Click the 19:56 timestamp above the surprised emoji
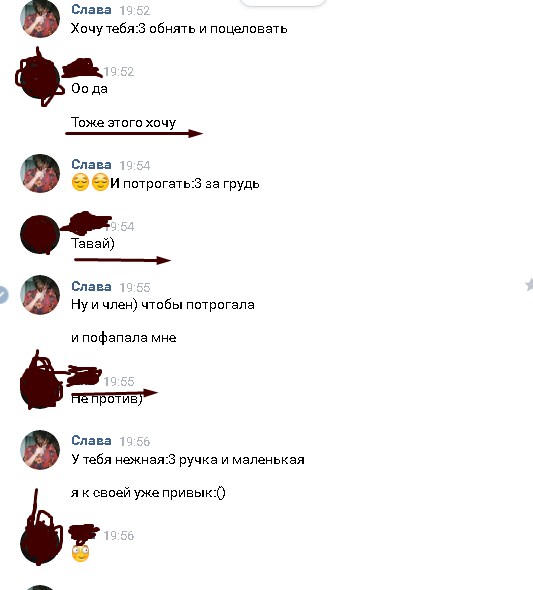 click(x=119, y=535)
